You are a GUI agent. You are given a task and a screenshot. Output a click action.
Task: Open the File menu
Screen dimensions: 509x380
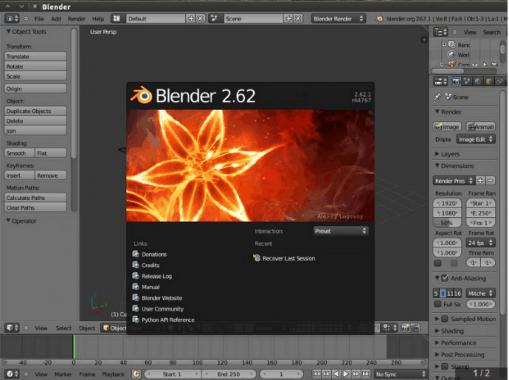pyautogui.click(x=39, y=19)
